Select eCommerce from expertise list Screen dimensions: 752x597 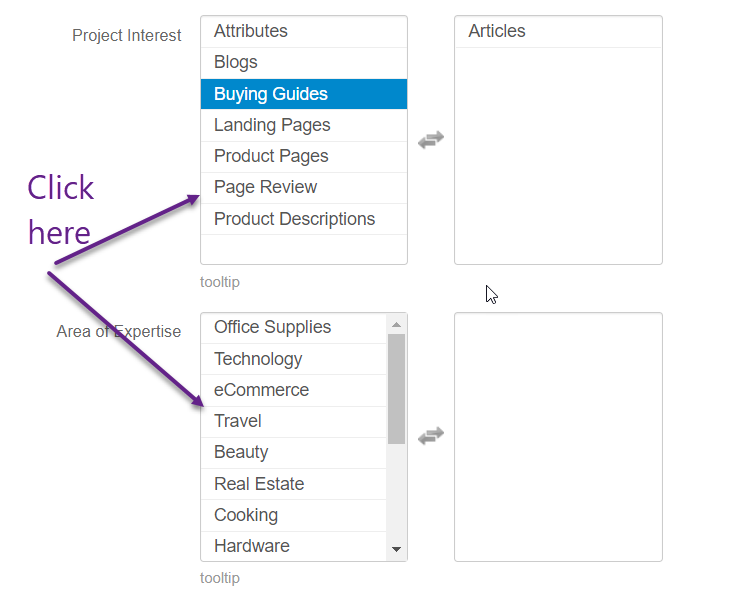(294, 390)
